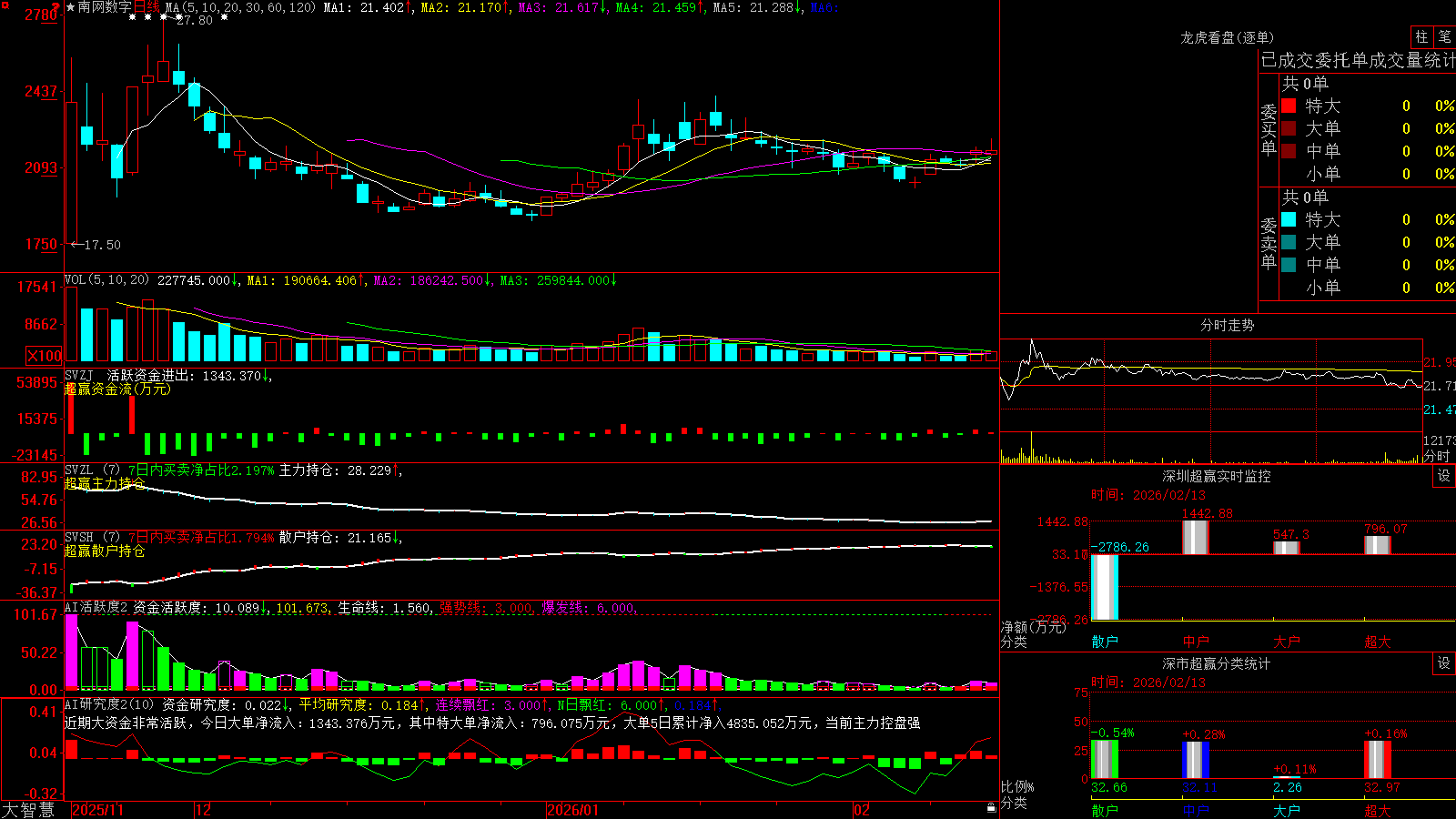Click the 超大 796.07 bar in 实时监控

pyautogui.click(x=1378, y=545)
